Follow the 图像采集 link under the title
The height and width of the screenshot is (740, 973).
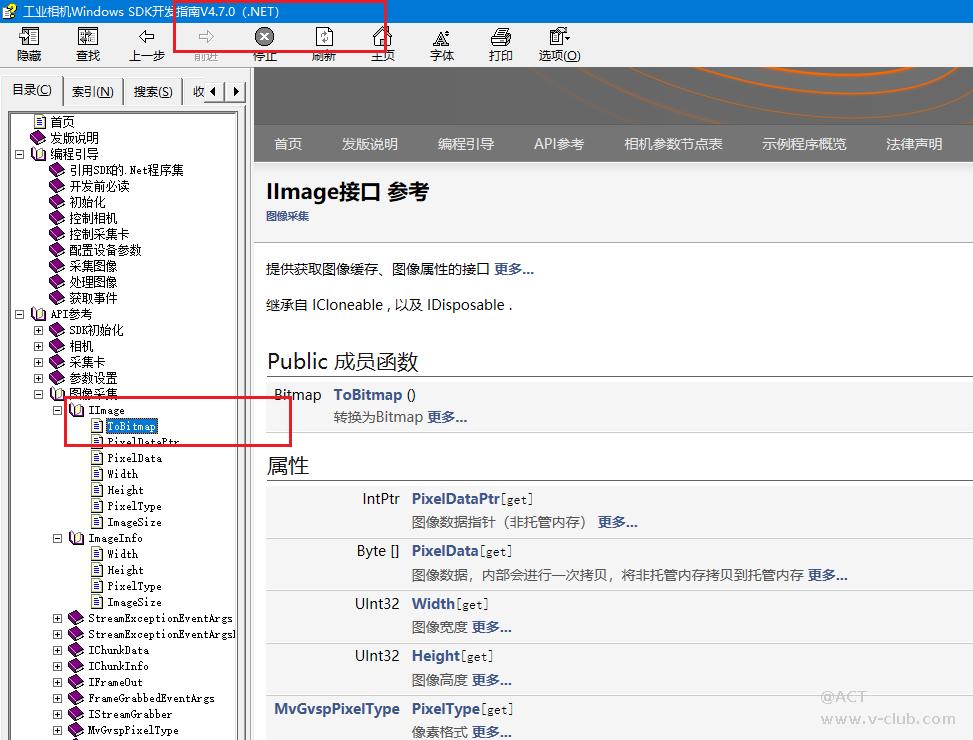(287, 216)
